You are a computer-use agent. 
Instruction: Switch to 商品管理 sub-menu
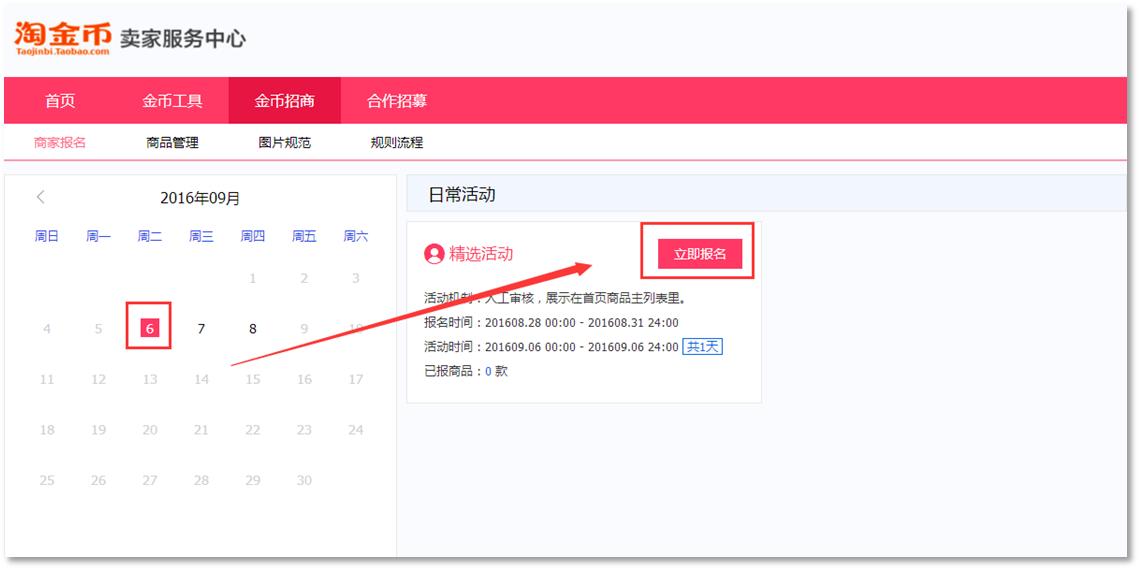[x=172, y=142]
